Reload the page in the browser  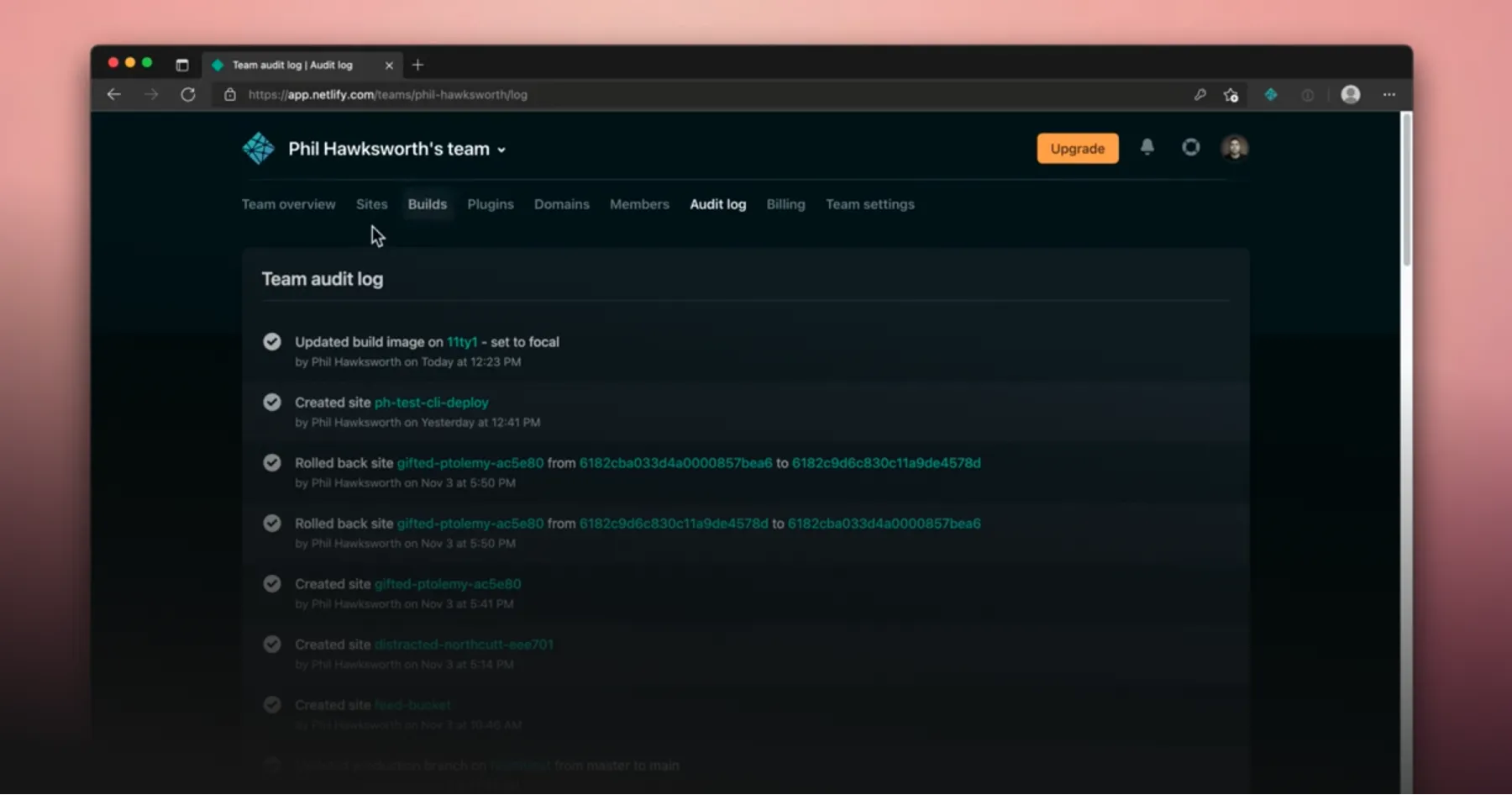click(188, 95)
